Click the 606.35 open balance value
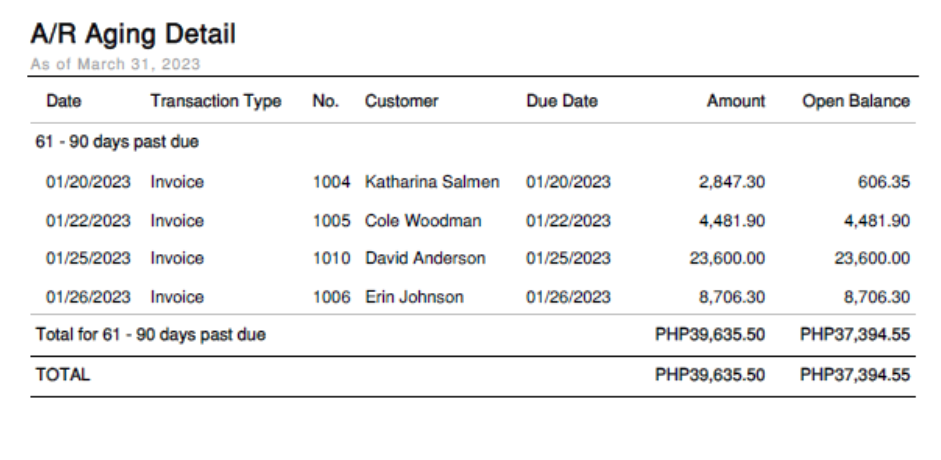Viewport: 941px width, 460px height. tap(884, 182)
